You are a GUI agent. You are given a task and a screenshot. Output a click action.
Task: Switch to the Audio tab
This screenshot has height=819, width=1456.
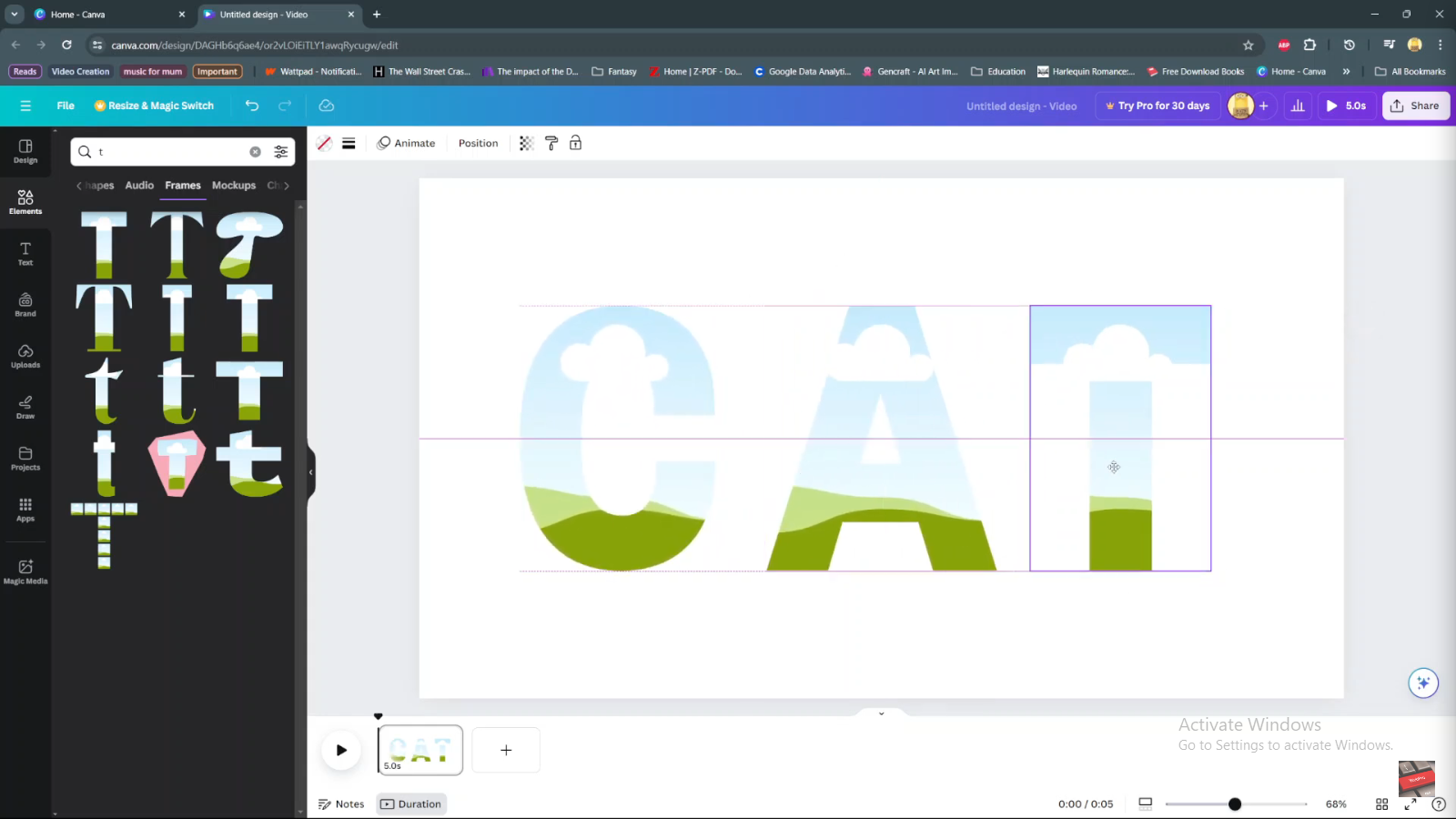click(139, 186)
